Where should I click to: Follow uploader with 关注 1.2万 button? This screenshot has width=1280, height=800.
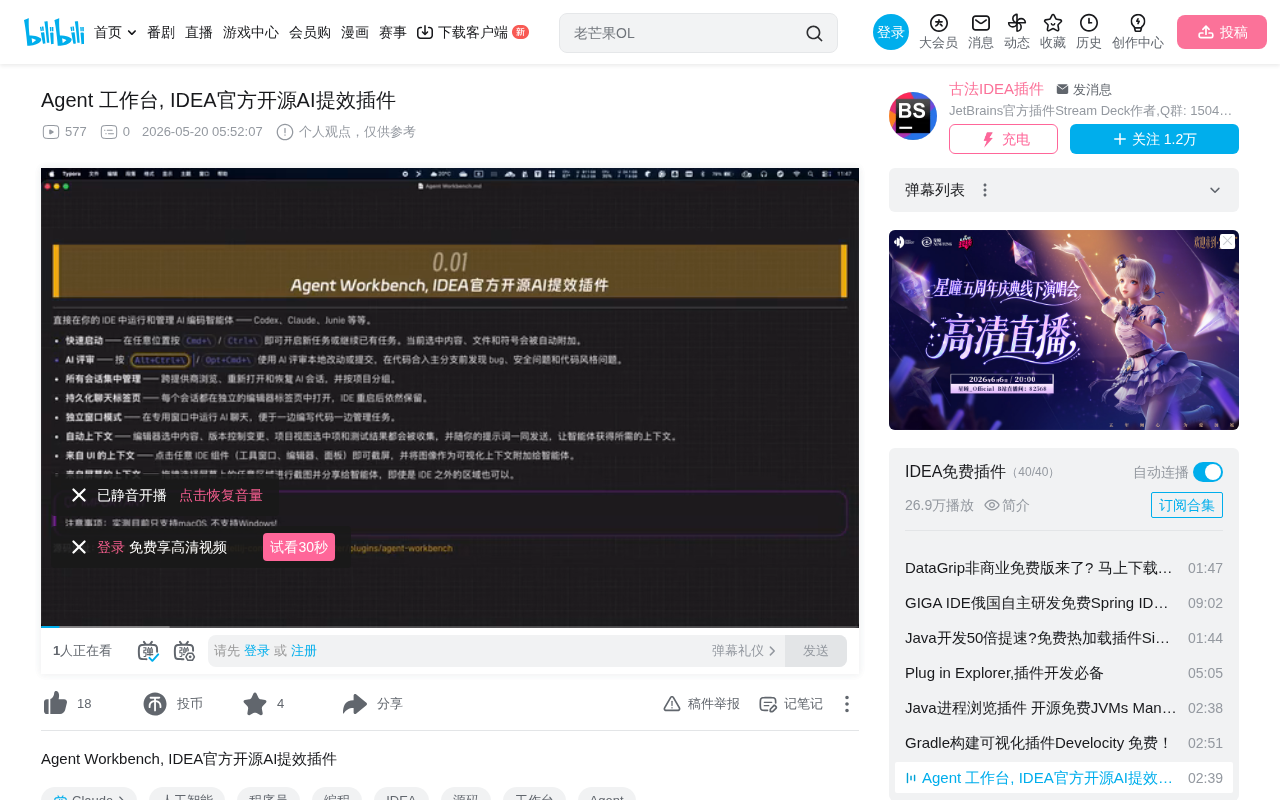pos(1154,139)
